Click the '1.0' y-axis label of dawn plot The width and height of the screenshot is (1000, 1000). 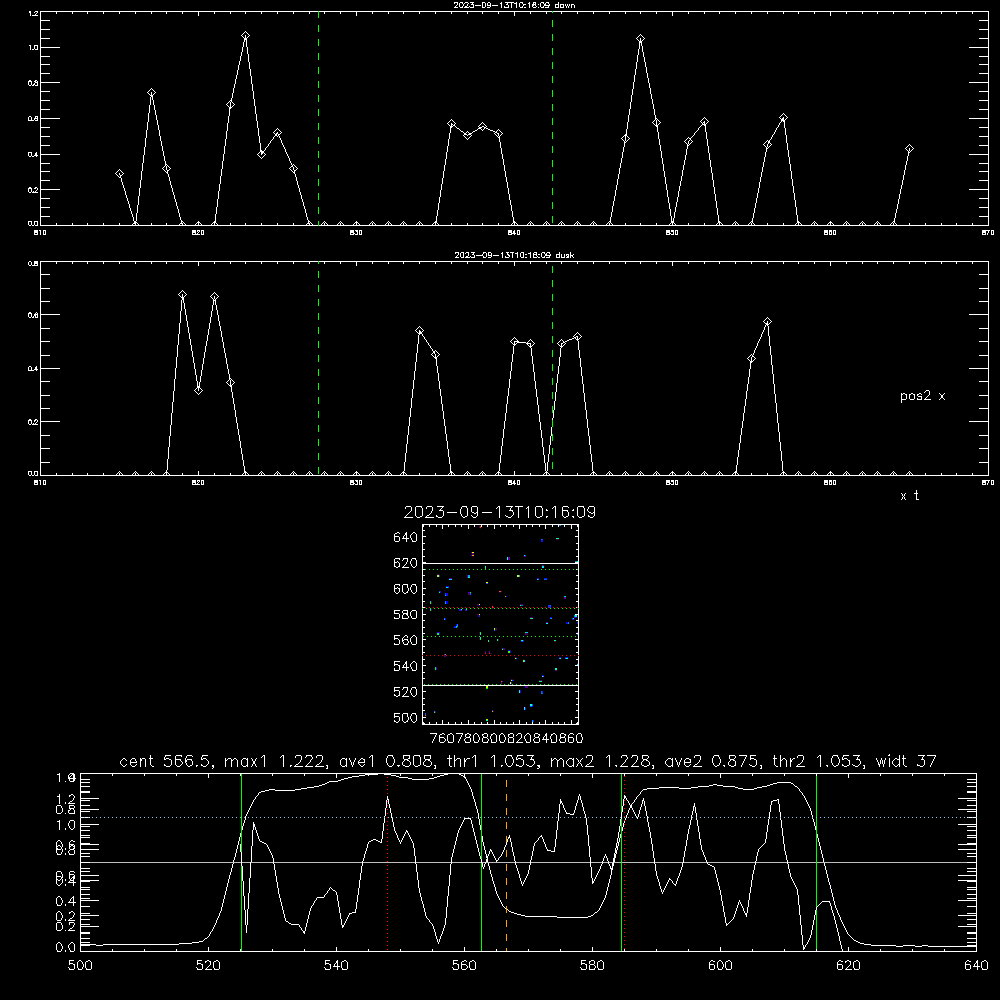(31, 48)
